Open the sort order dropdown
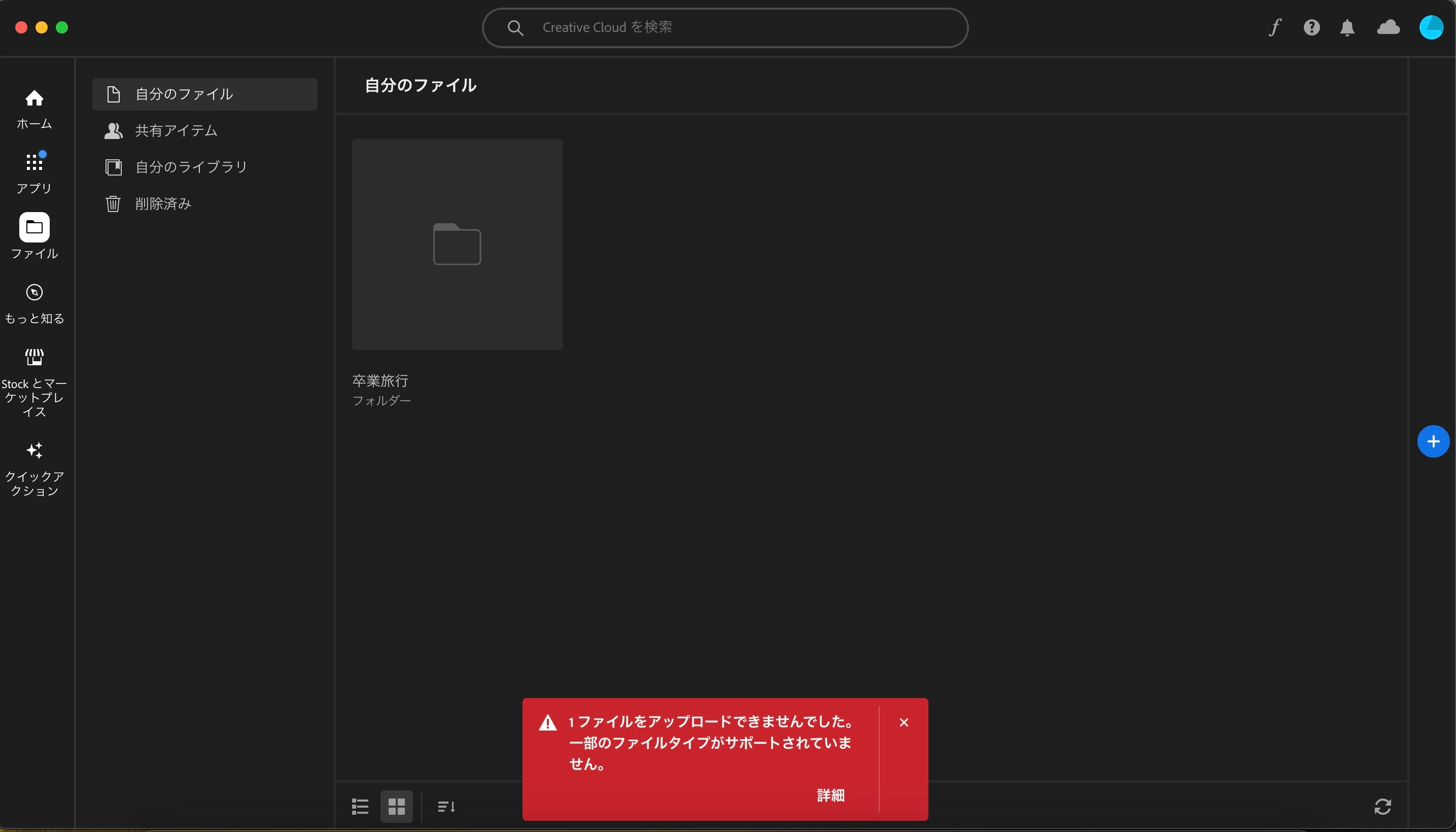This screenshot has width=1456, height=832. (446, 806)
